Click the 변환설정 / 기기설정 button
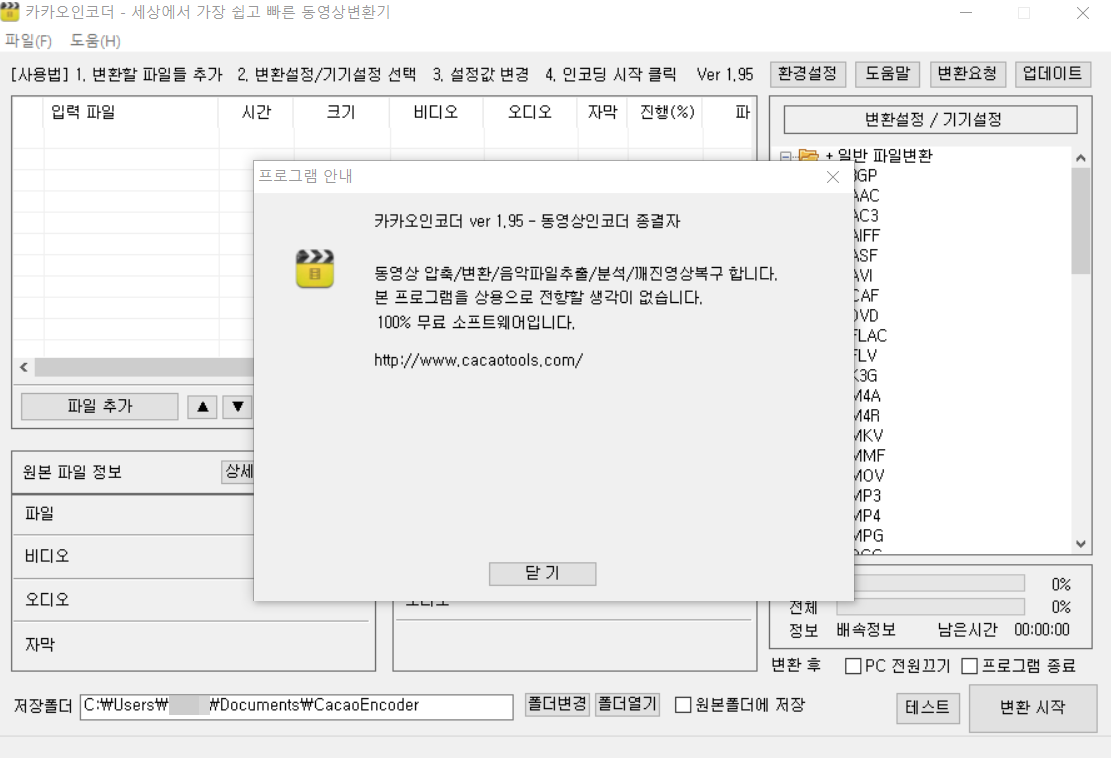This screenshot has height=758, width=1111. tap(930, 119)
